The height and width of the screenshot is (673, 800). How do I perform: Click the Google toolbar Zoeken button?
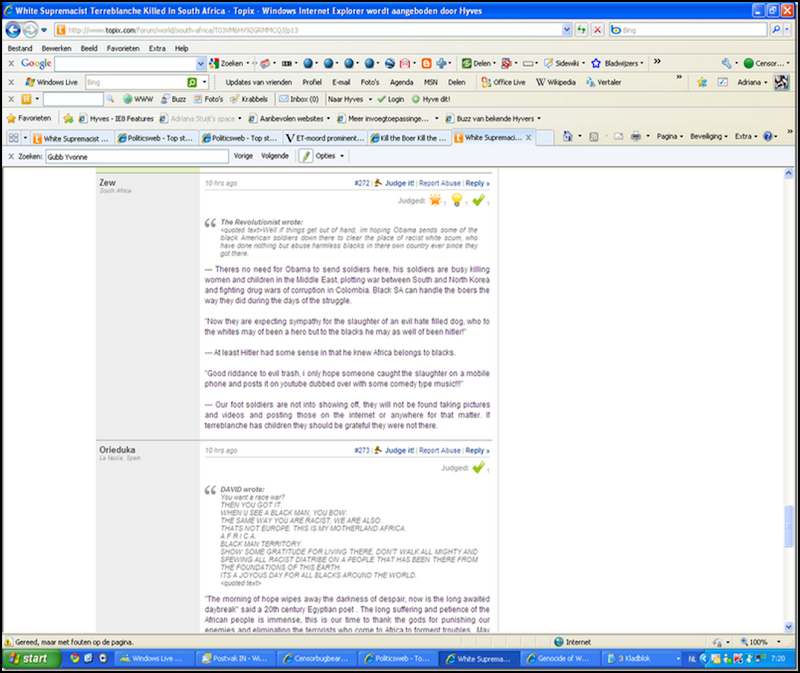[227, 63]
